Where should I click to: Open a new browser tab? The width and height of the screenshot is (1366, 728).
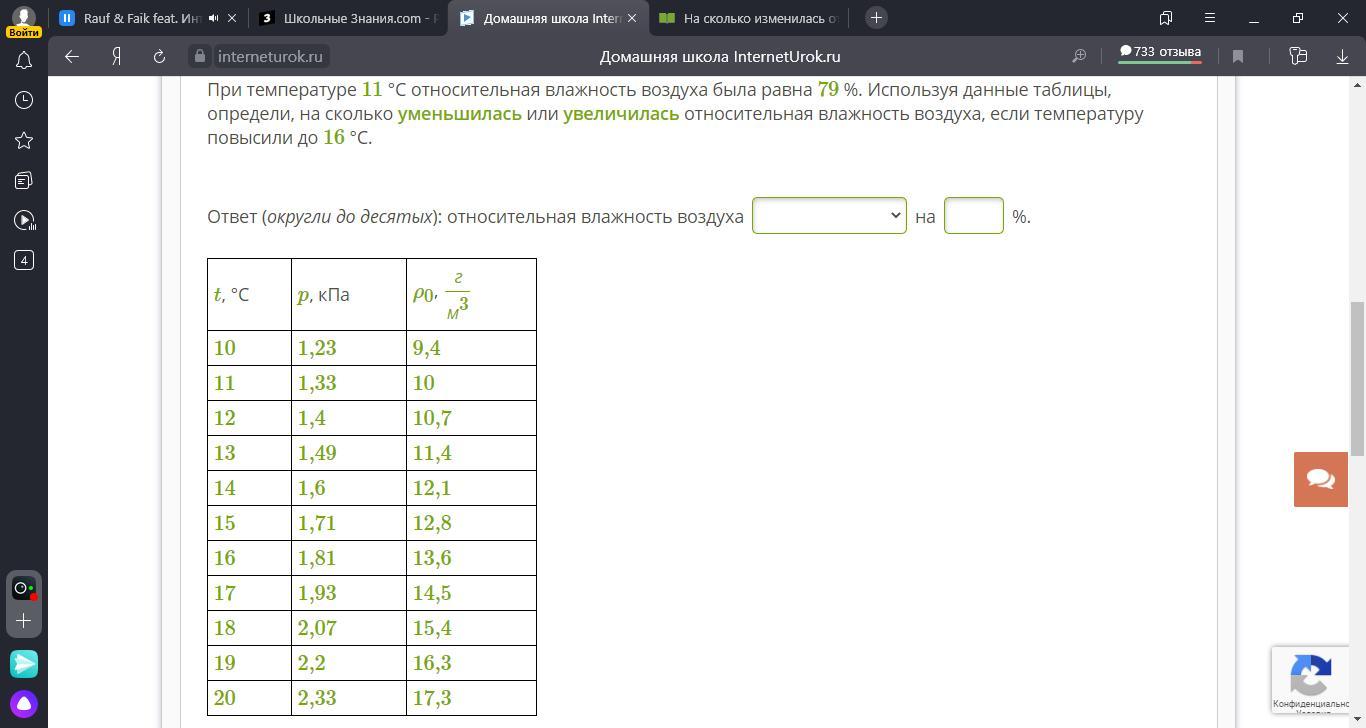click(x=876, y=18)
